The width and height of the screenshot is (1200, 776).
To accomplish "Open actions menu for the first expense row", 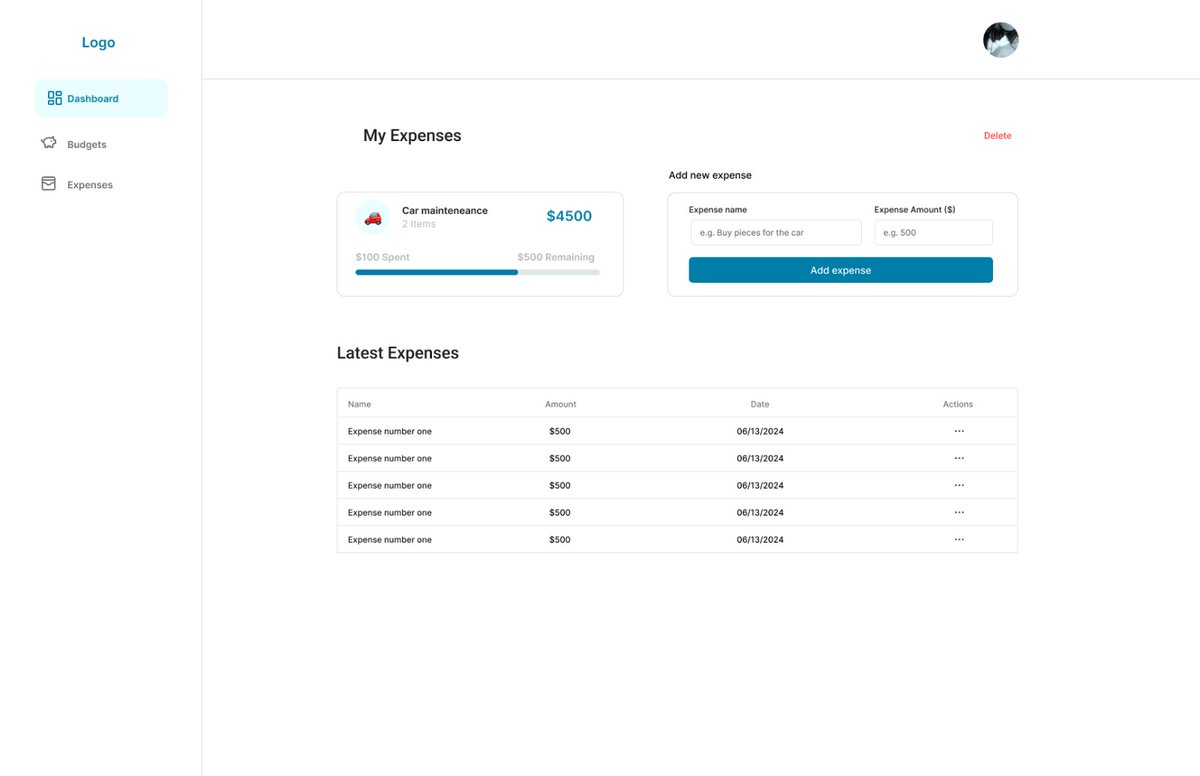I will tap(959, 431).
